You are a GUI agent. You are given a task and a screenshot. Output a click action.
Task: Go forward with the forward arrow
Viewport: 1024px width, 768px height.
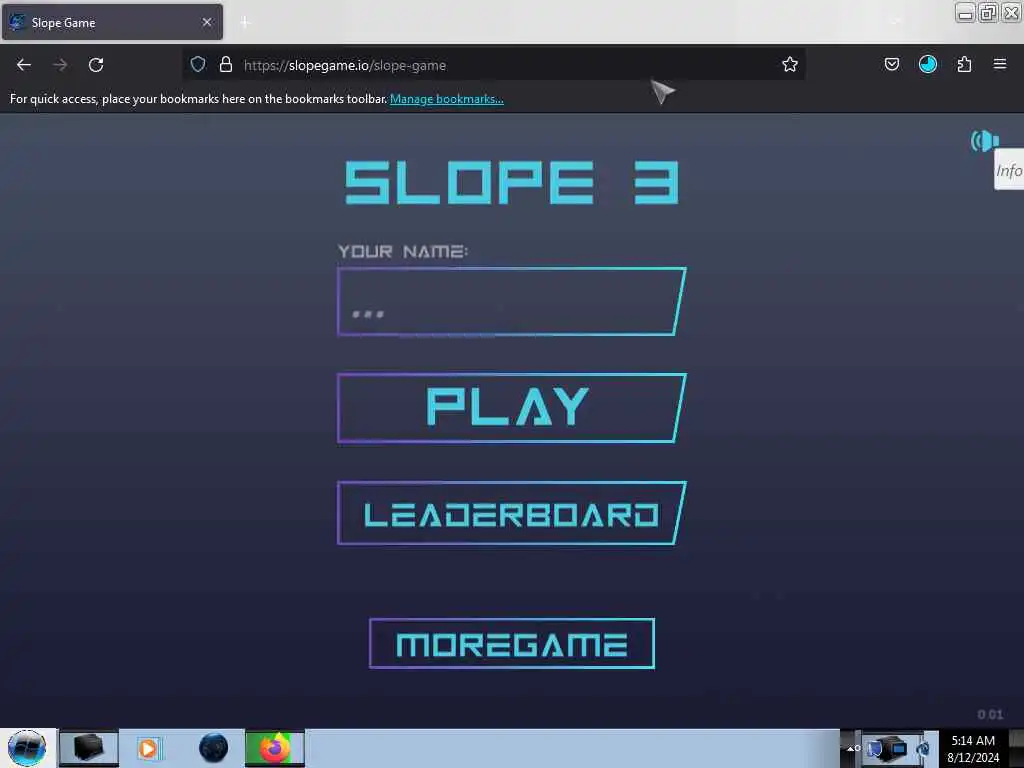(60, 65)
